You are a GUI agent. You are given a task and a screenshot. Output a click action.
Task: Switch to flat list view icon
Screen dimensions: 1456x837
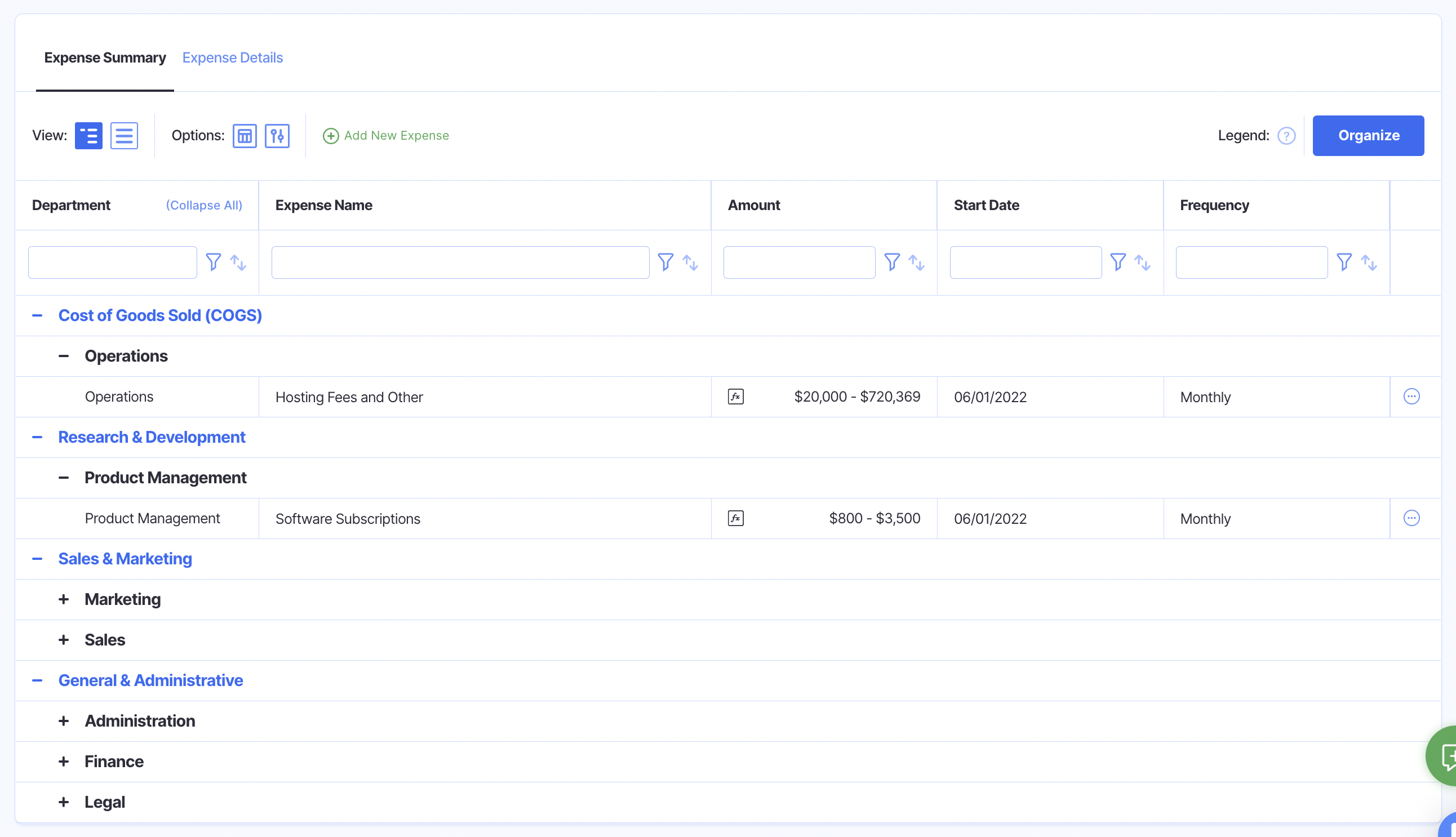pos(123,136)
